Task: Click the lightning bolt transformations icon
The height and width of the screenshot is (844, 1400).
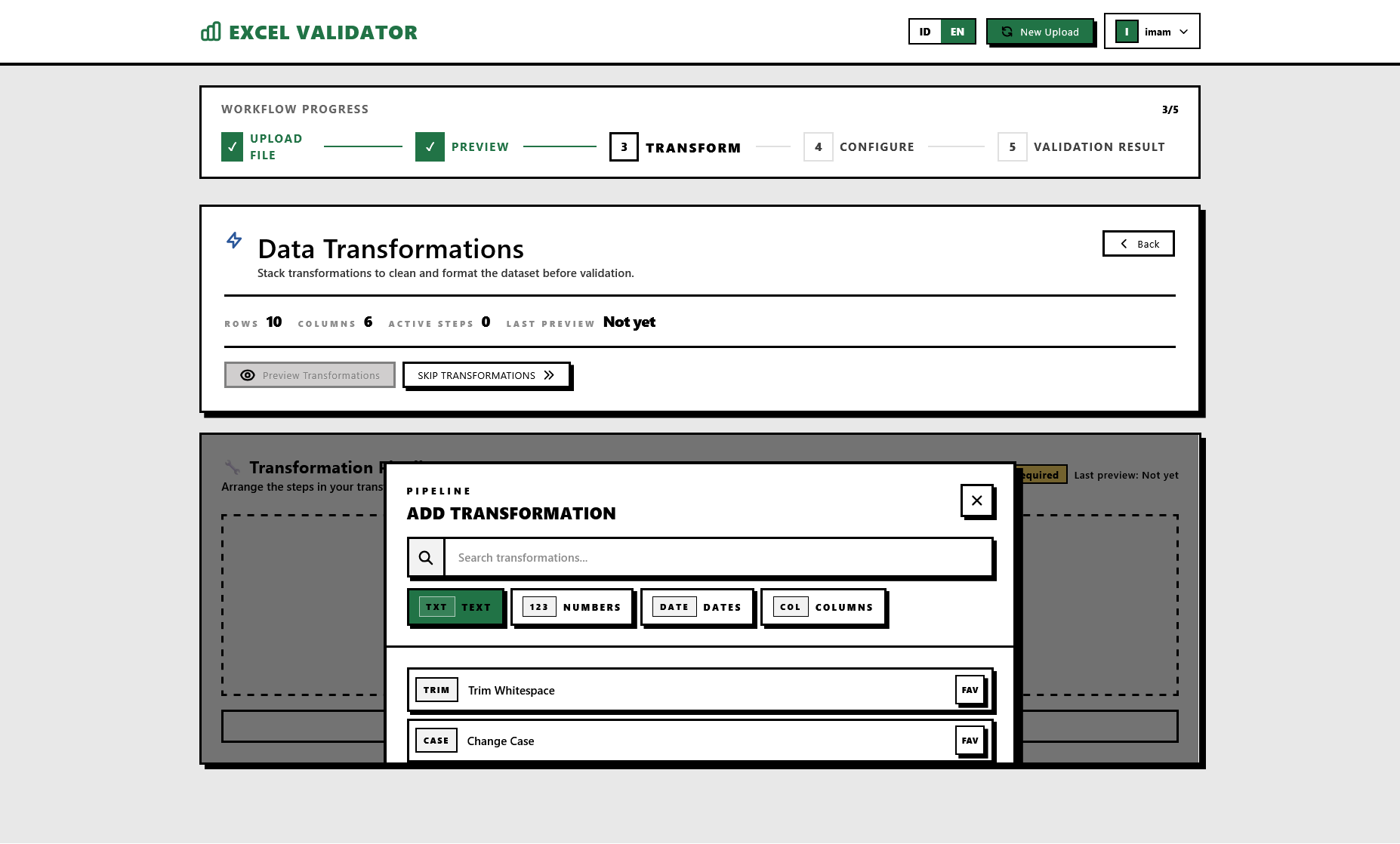Action: [x=234, y=240]
